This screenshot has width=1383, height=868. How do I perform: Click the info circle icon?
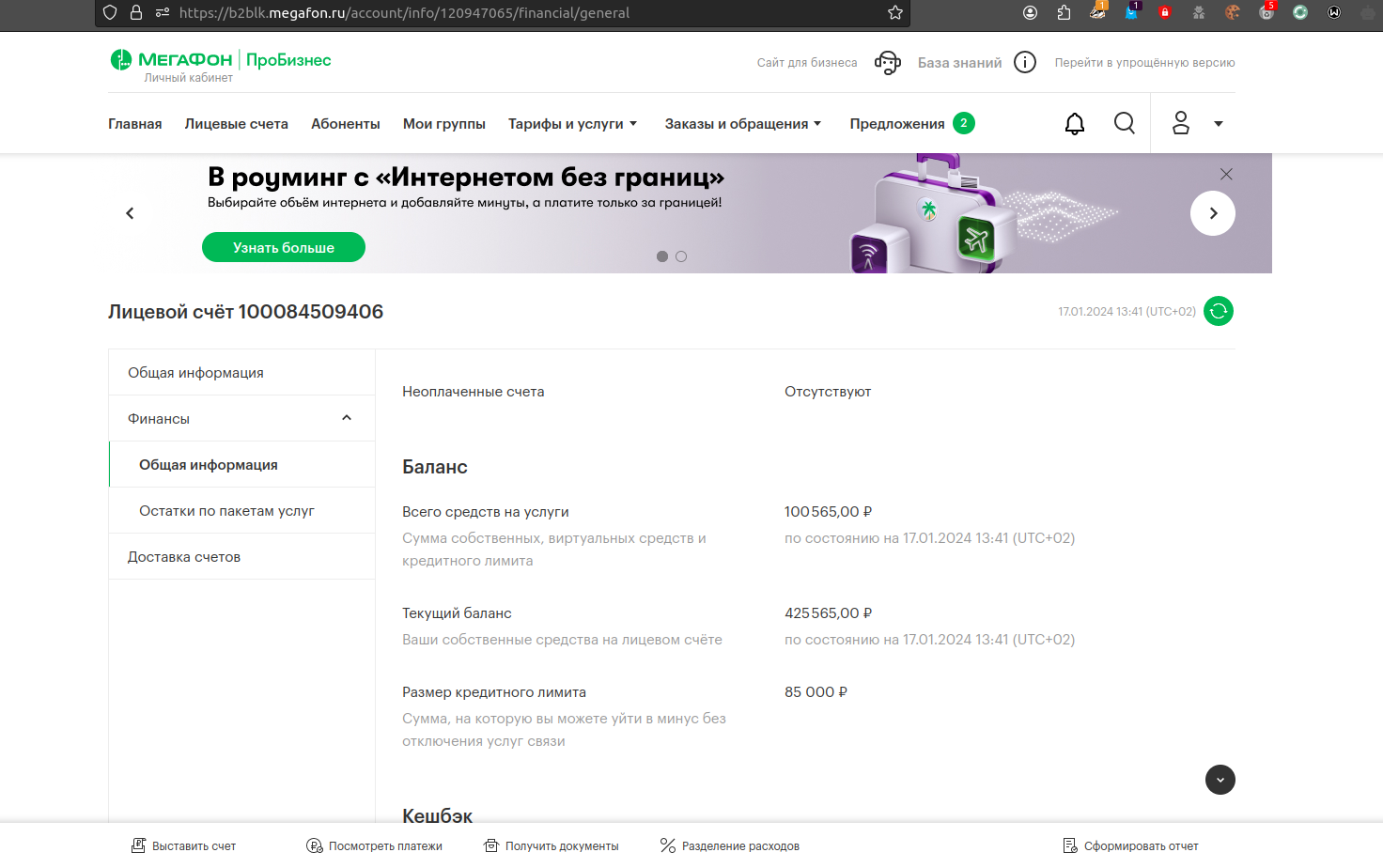1025,62
